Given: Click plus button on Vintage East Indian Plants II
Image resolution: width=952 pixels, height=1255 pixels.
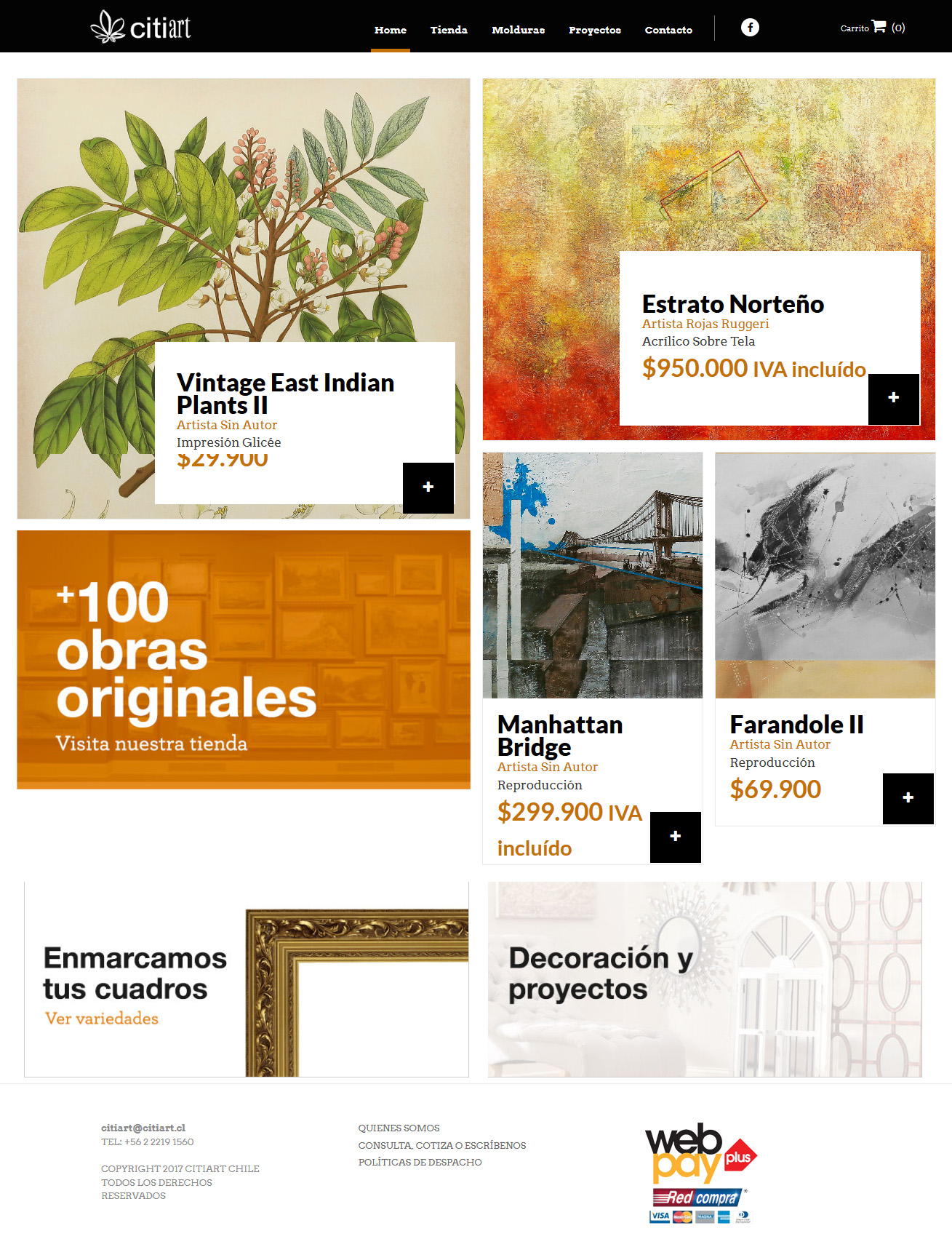Looking at the screenshot, I should 428,487.
